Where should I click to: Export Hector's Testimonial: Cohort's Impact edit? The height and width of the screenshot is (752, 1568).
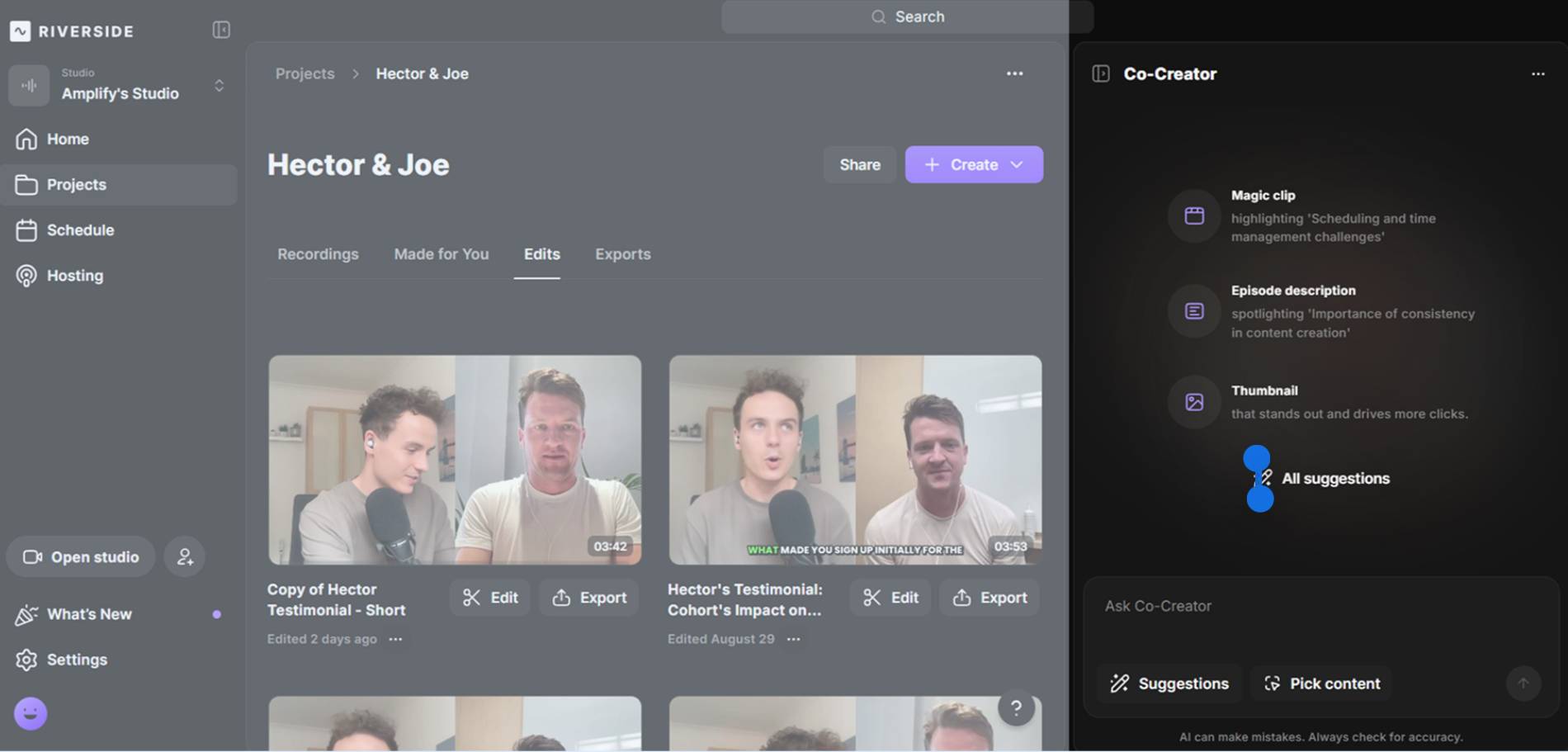click(x=989, y=598)
